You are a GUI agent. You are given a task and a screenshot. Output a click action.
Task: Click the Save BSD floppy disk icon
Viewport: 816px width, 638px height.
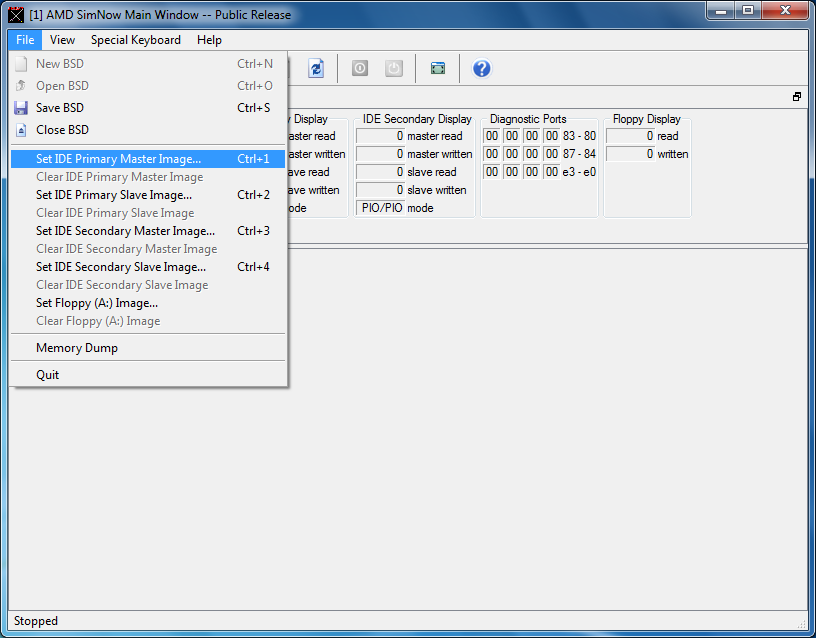21,108
